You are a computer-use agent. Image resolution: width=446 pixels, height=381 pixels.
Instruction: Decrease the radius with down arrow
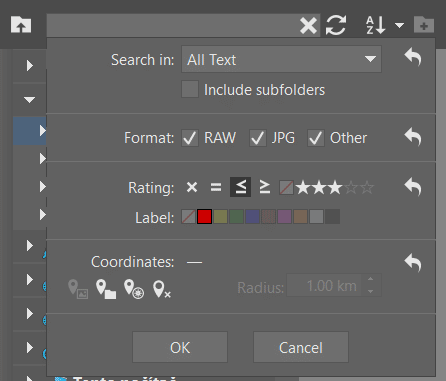coord(371,291)
